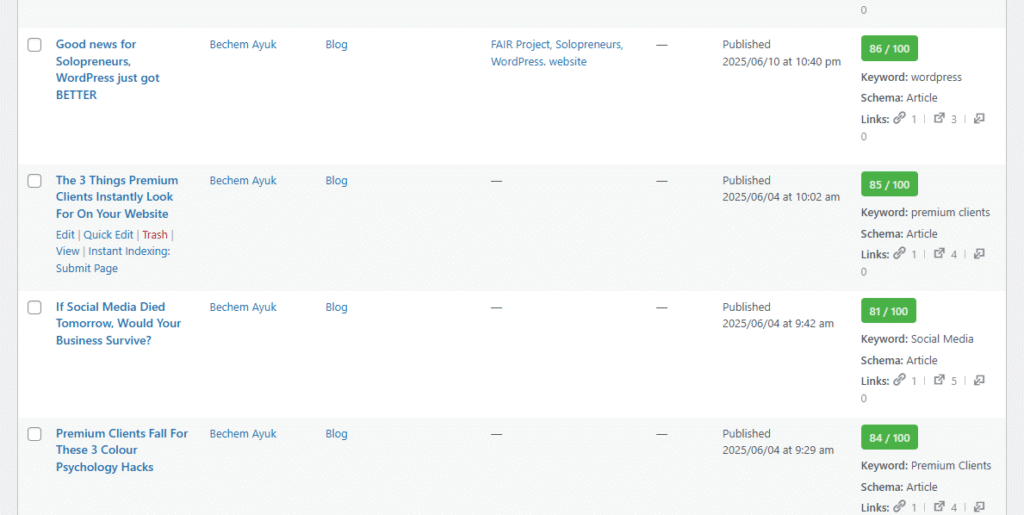This screenshot has height=515, width=1024.
Task: Open the 86 / 100 SEO score badge
Action: tap(889, 48)
